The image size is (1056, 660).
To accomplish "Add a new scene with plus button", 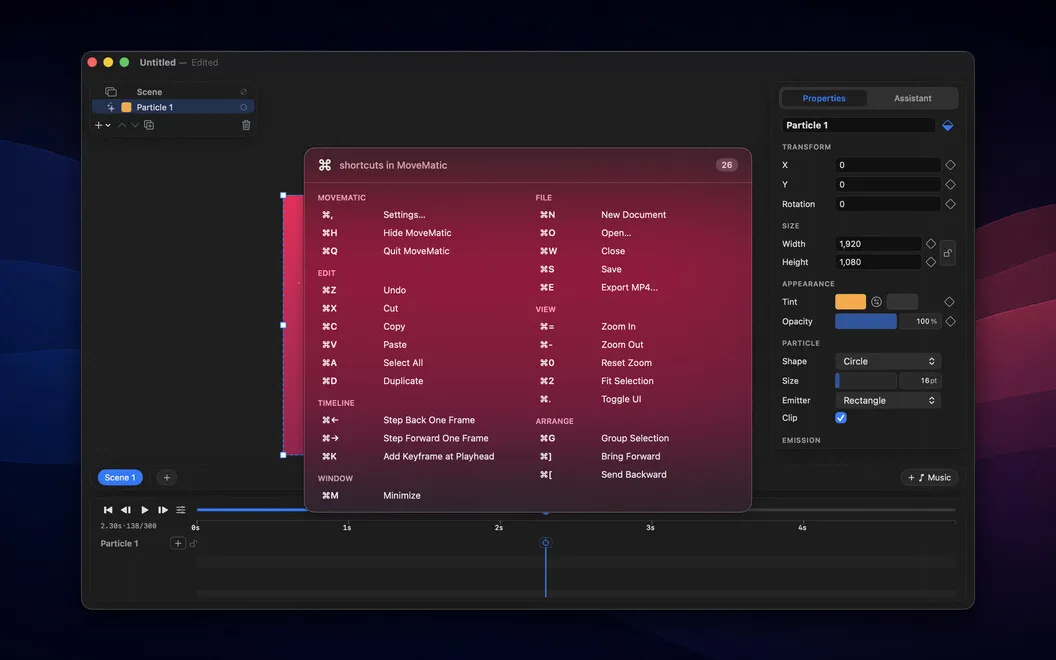I will (166, 477).
